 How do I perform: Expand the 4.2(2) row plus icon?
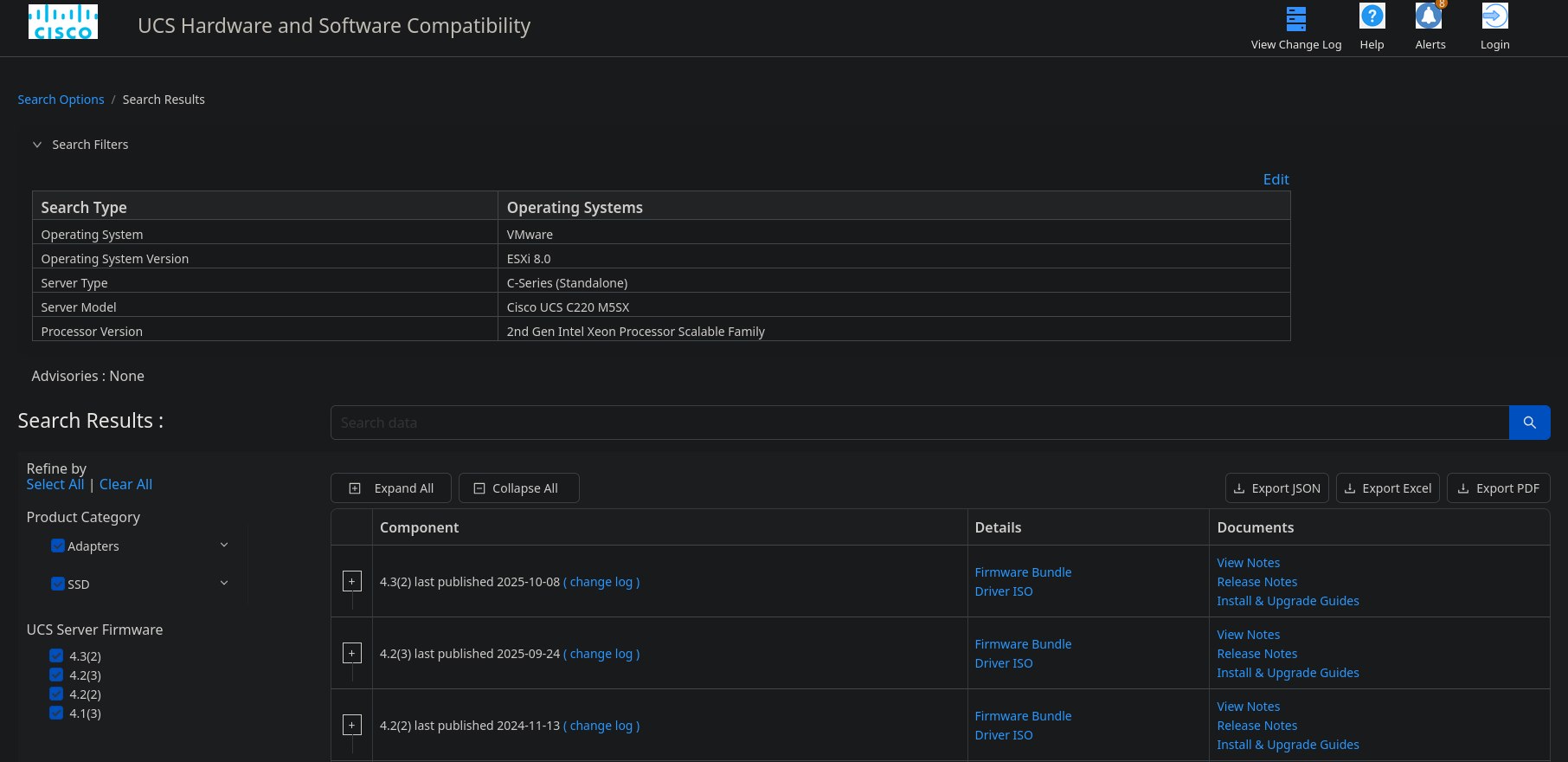(x=352, y=725)
